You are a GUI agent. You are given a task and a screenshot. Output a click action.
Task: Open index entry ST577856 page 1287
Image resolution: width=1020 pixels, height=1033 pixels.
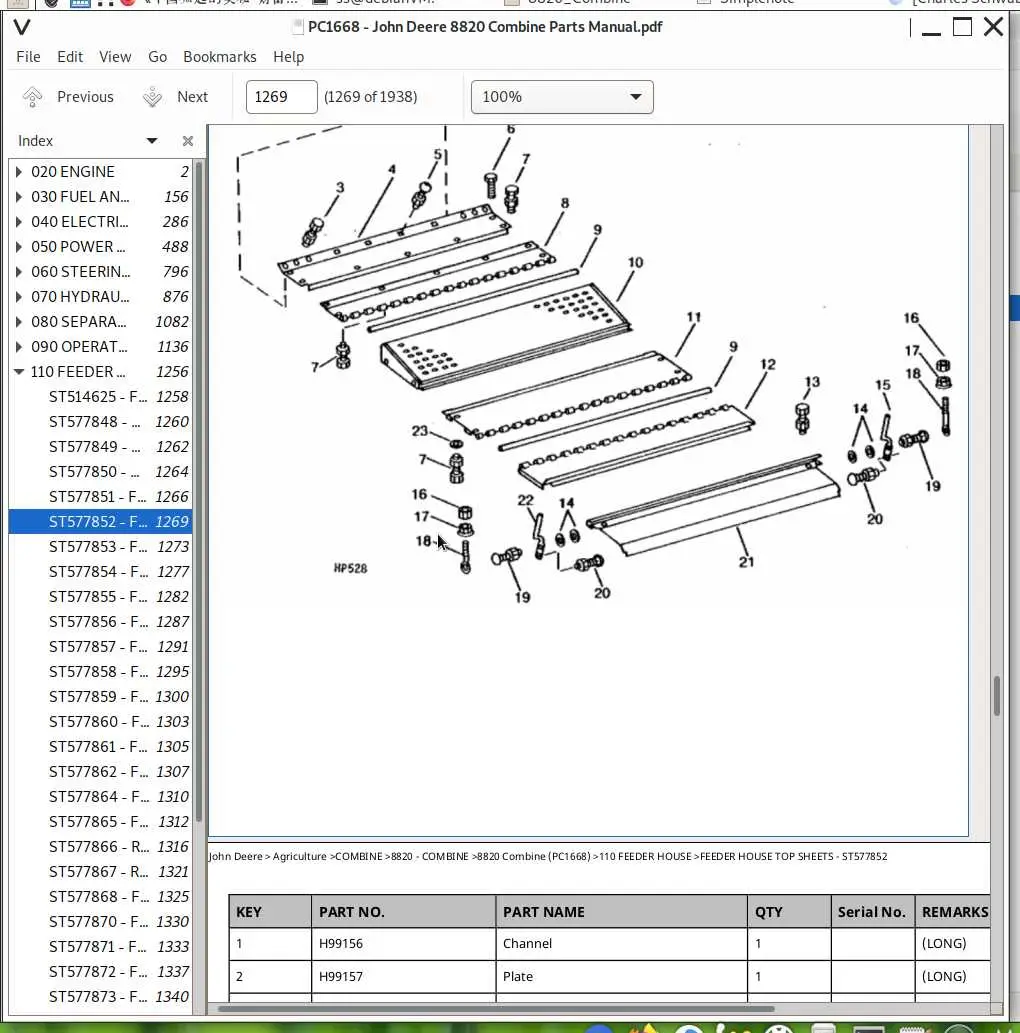click(101, 622)
